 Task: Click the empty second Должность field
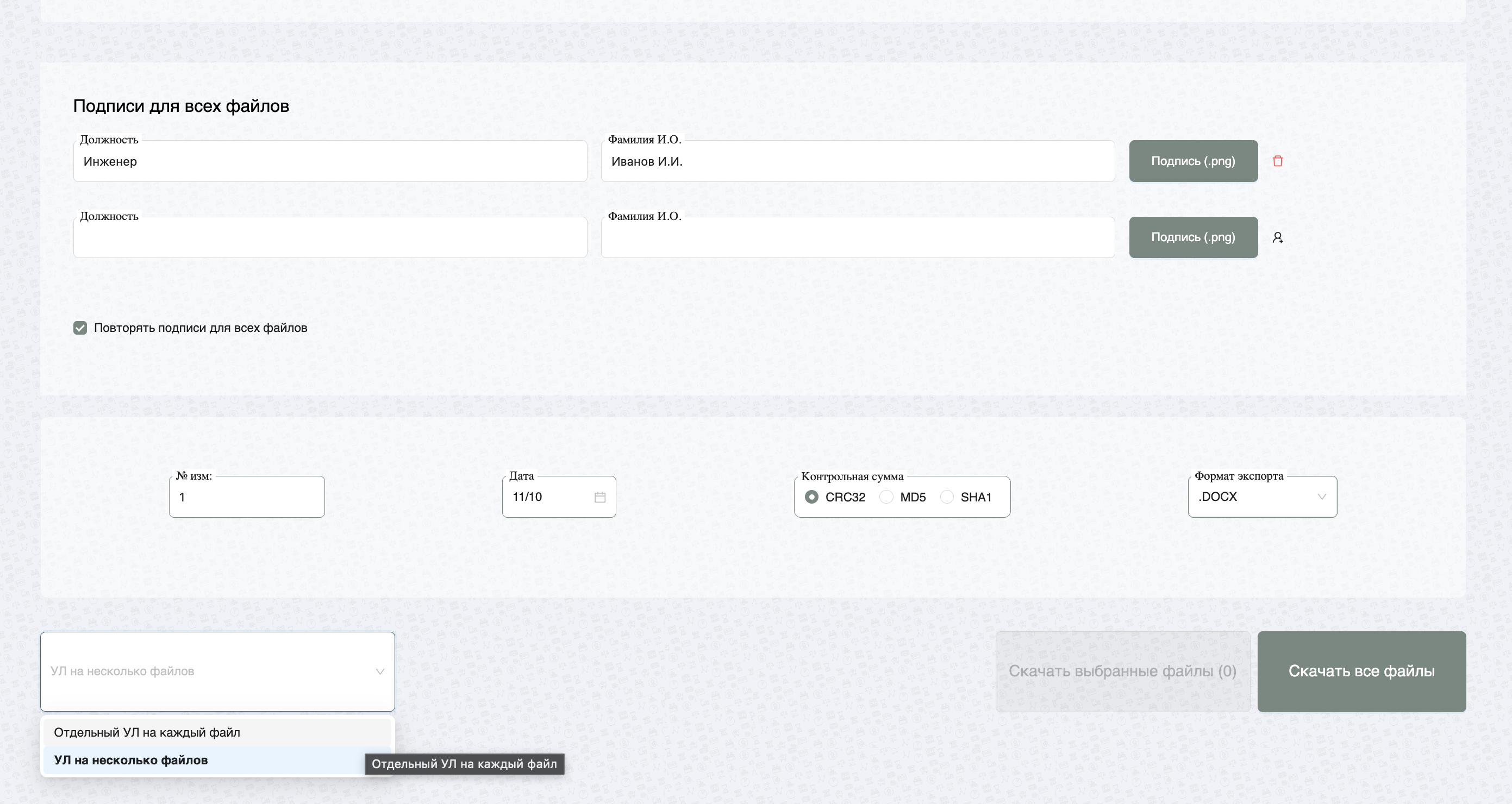point(330,238)
